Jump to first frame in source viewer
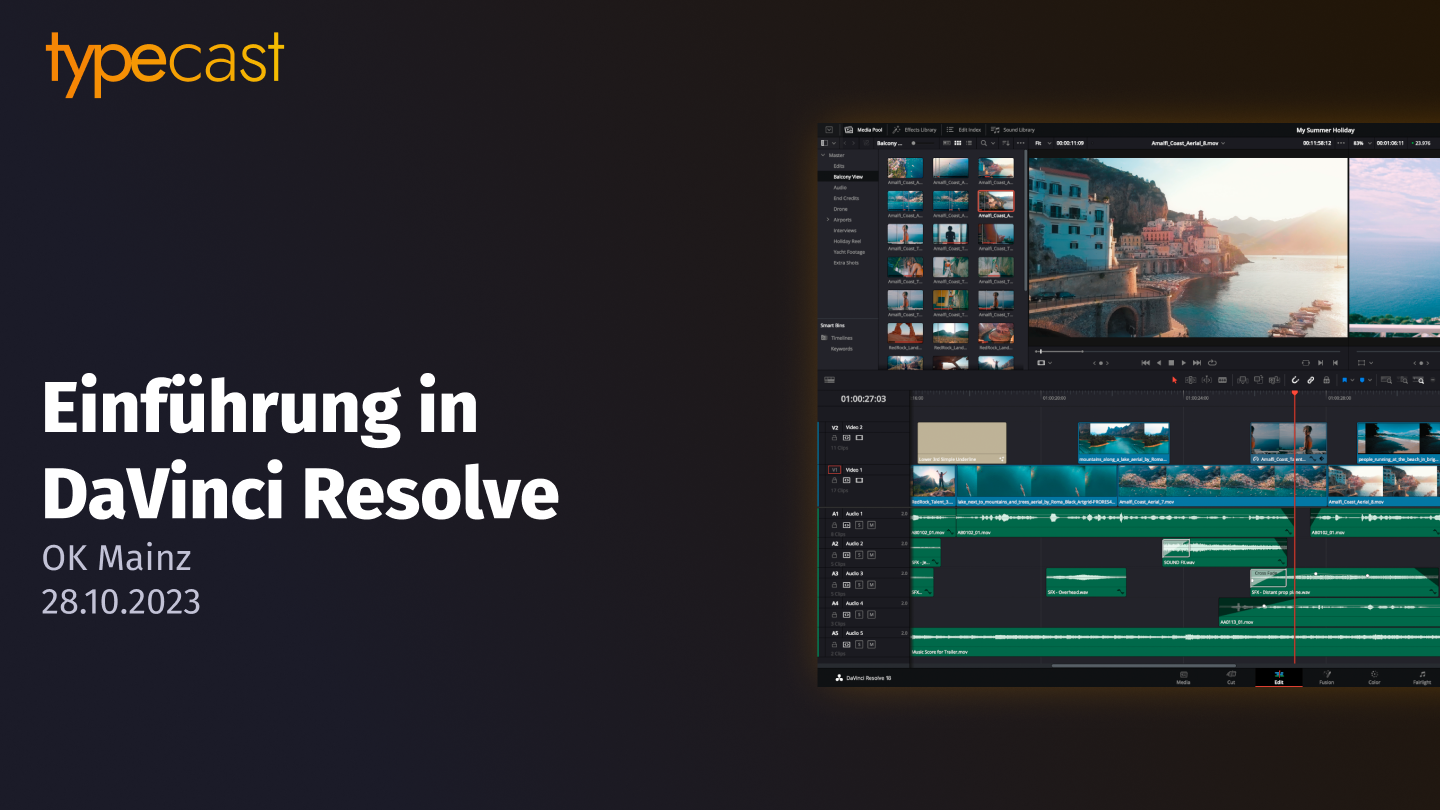Screen dimensions: 1440x810 (1146, 363)
